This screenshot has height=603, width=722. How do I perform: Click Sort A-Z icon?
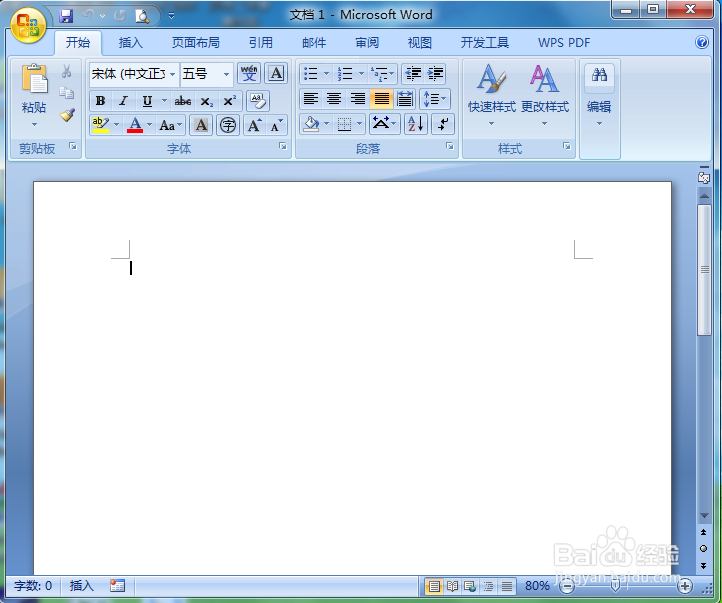pos(416,124)
